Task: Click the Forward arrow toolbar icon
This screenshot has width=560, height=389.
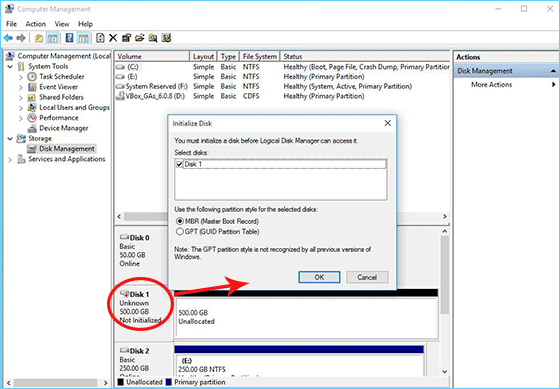Action: point(21,38)
